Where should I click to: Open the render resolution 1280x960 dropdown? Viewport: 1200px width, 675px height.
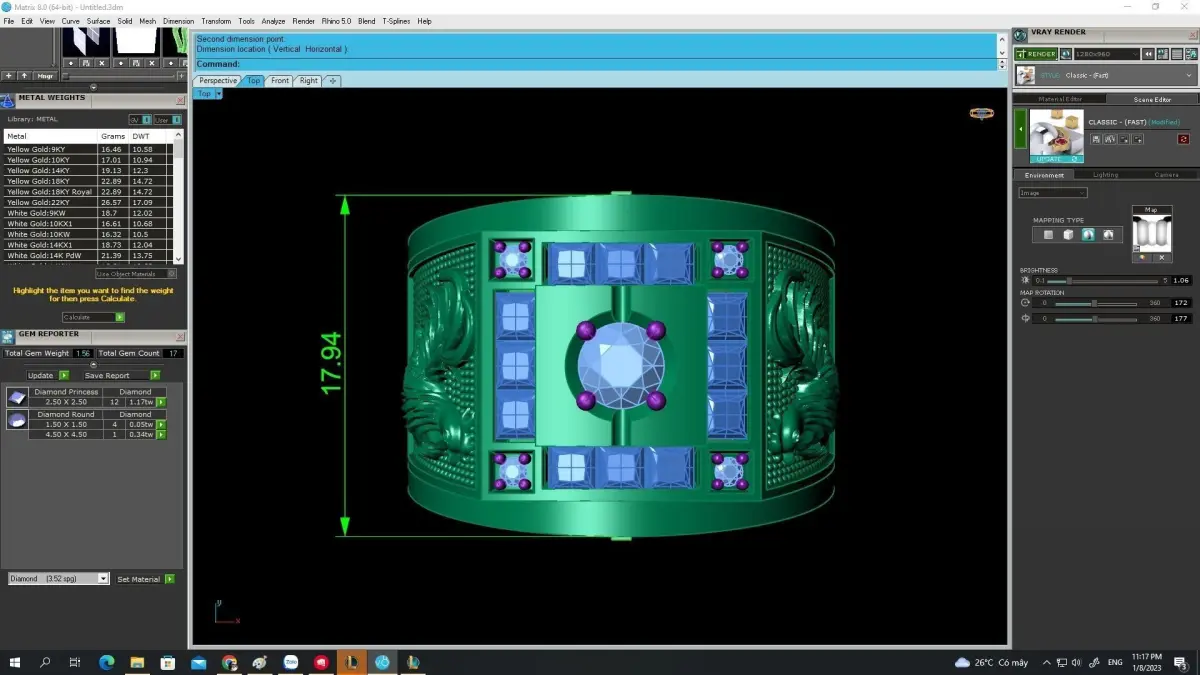(x=1107, y=54)
